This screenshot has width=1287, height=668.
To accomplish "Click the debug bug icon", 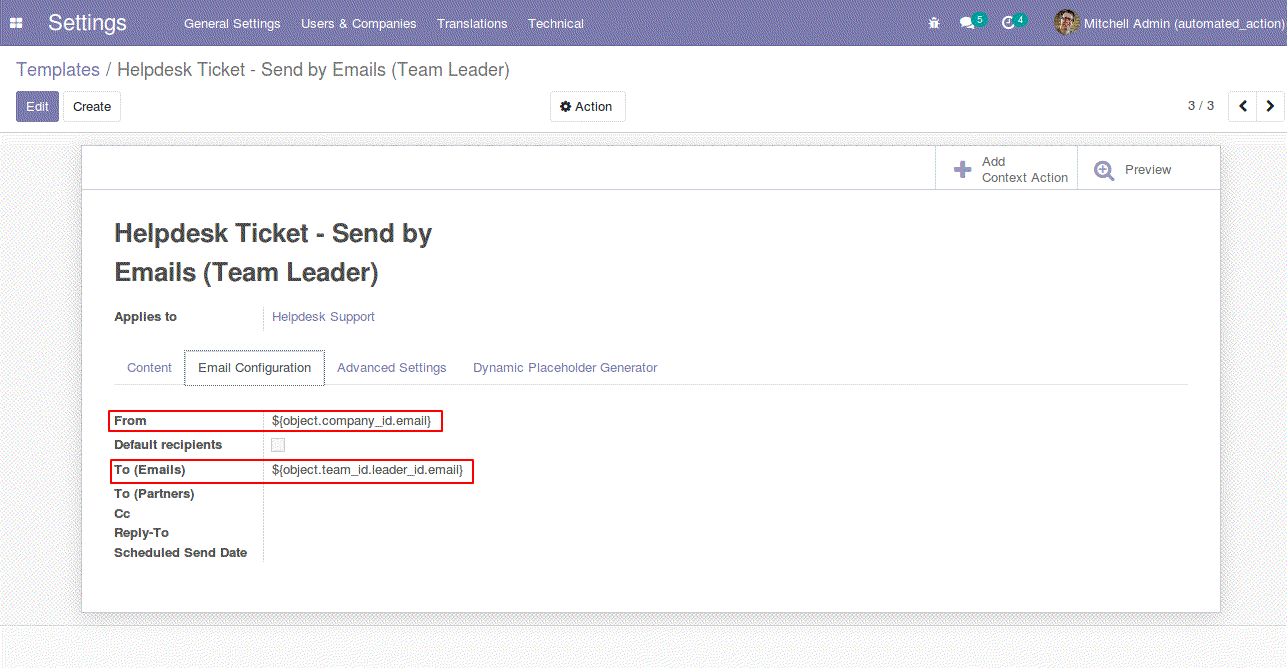I will [934, 23].
